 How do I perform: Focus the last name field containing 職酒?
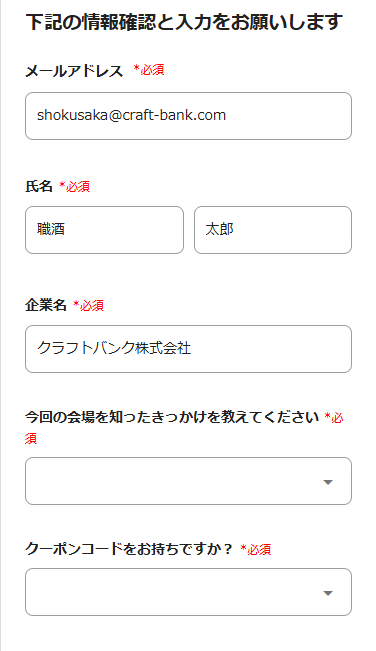pos(104,230)
